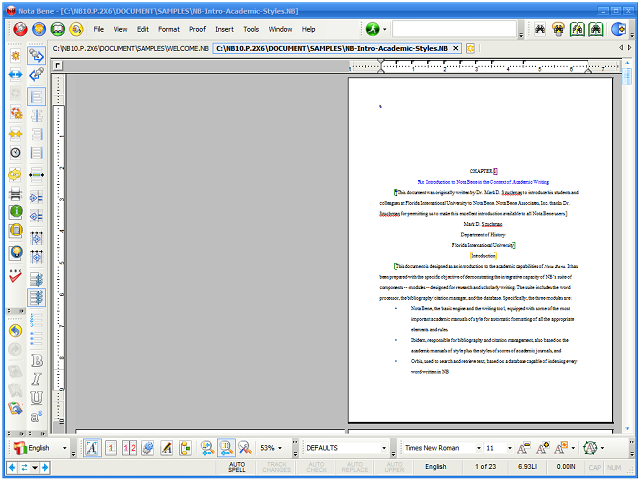
Task: Click the red checkmark spell check icon
Action: (x=15, y=277)
